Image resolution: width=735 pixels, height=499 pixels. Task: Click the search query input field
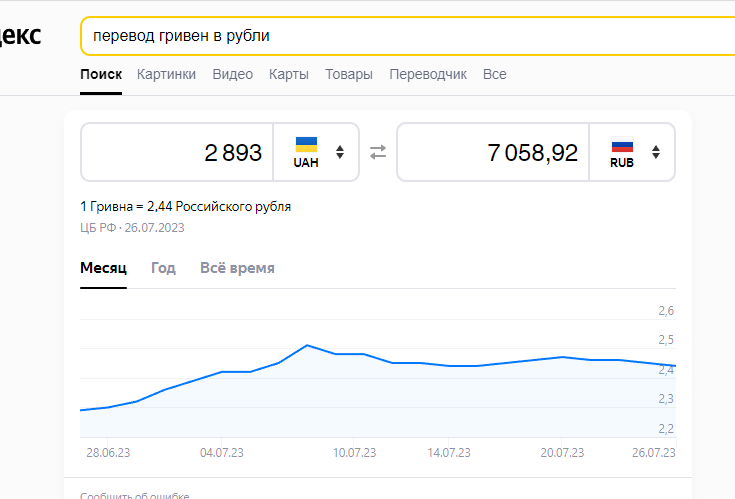coord(408,36)
